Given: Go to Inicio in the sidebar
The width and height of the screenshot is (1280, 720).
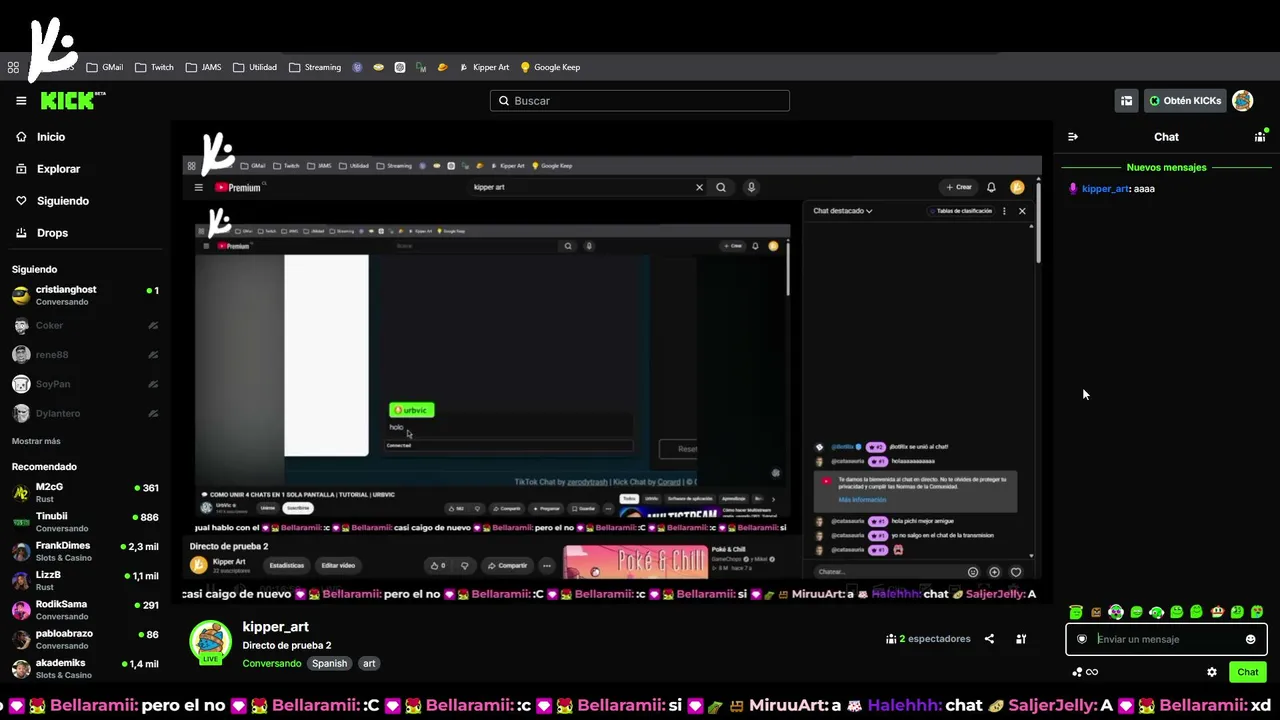Looking at the screenshot, I should pyautogui.click(x=41, y=137).
